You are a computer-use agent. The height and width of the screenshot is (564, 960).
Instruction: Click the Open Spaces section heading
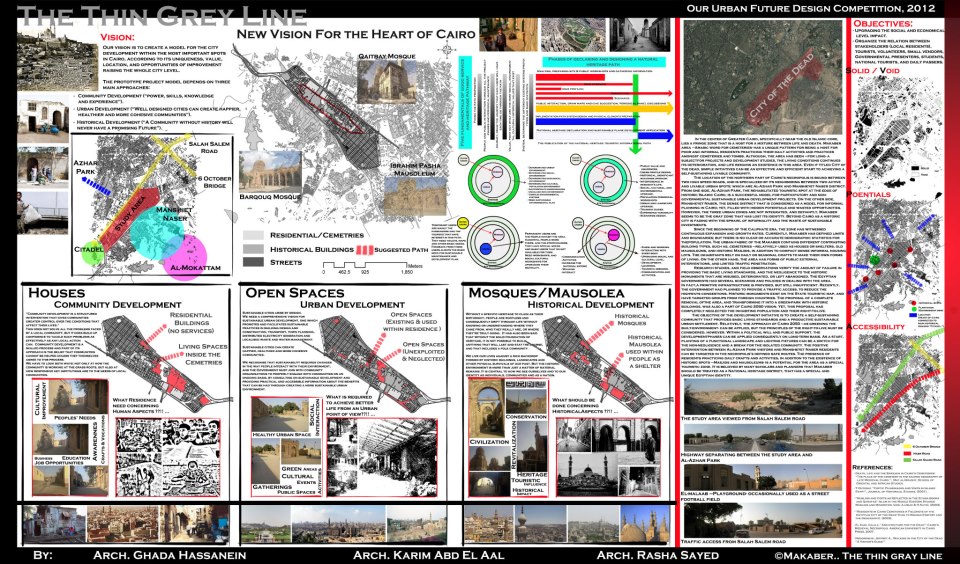click(289, 293)
